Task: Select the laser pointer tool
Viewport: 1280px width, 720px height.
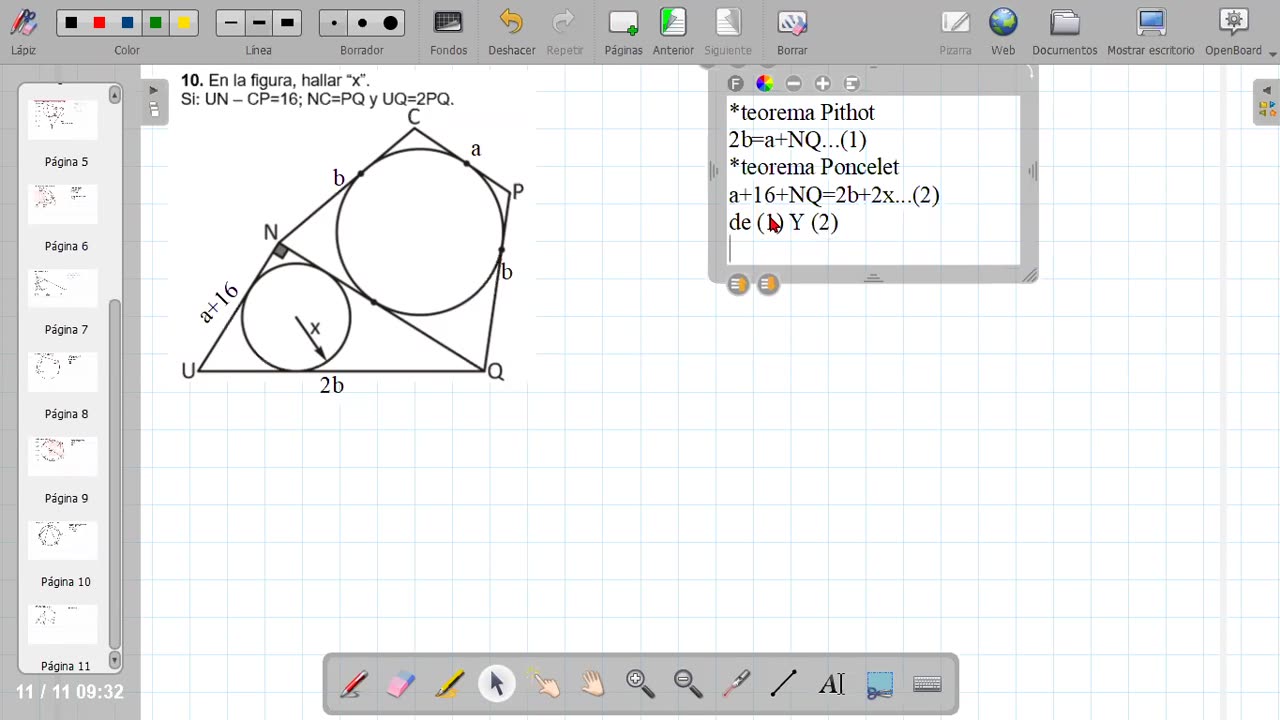Action: 736,684
